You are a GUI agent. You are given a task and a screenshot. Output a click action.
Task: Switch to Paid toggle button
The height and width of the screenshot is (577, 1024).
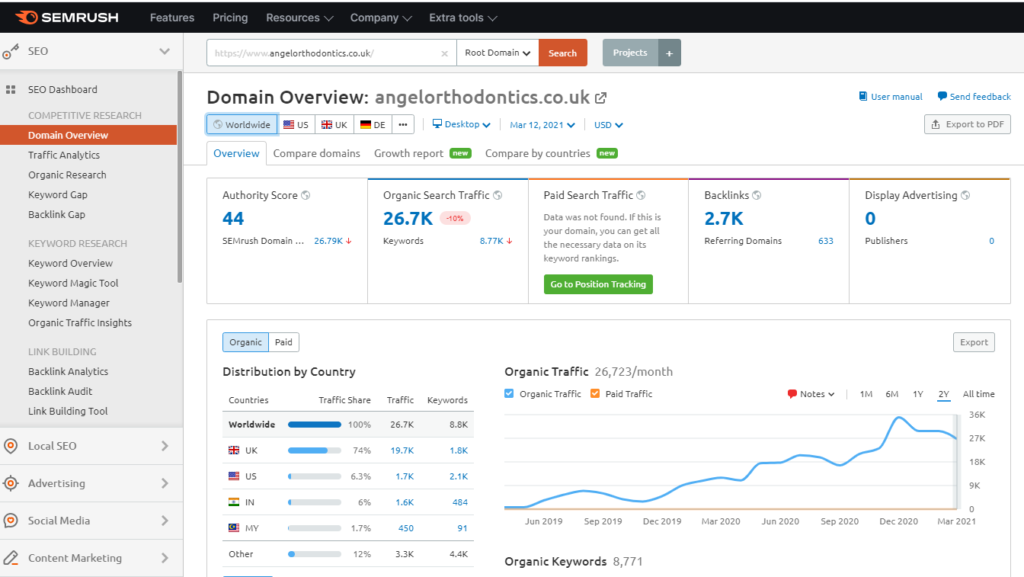point(283,342)
